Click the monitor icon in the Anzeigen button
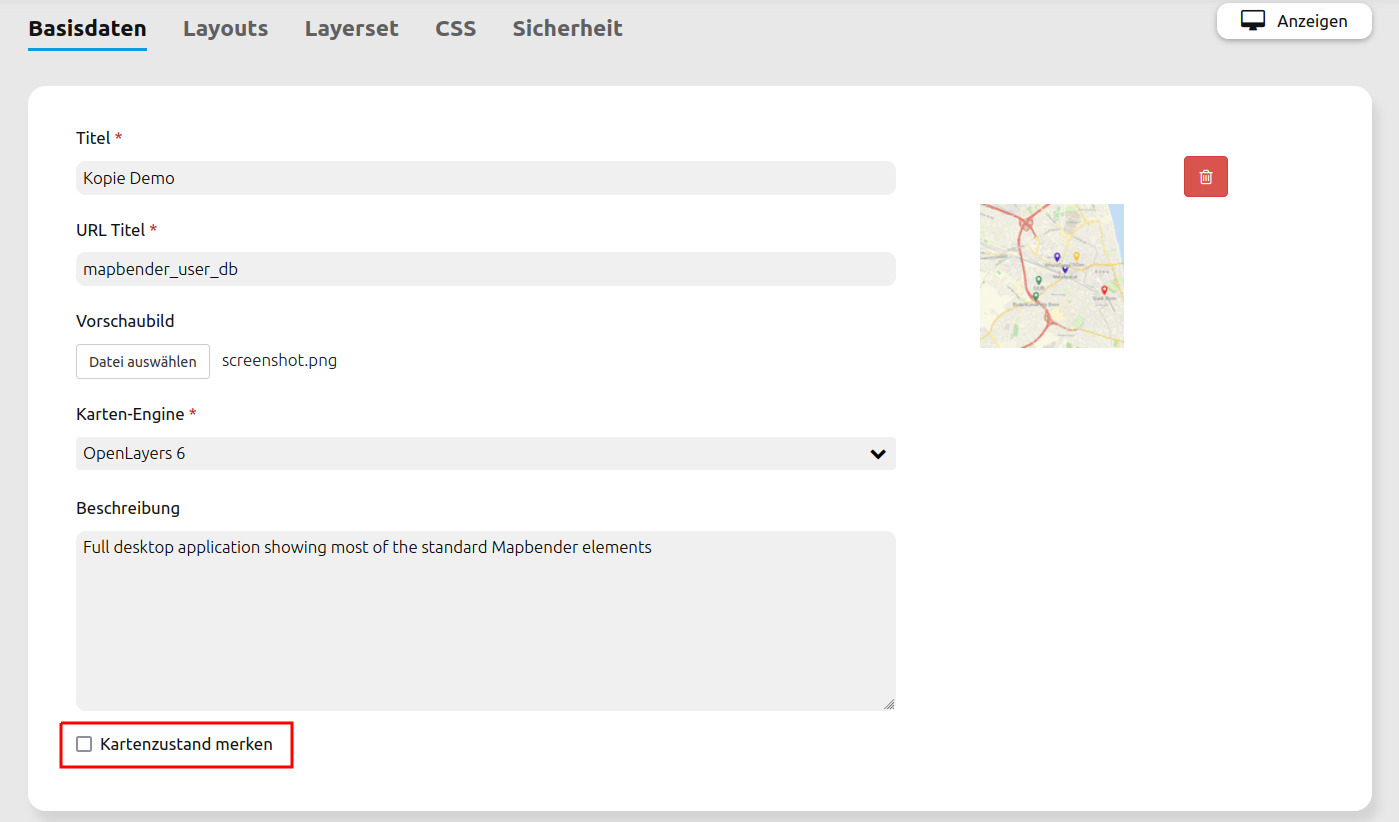This screenshot has height=822, width=1399. pos(1252,21)
